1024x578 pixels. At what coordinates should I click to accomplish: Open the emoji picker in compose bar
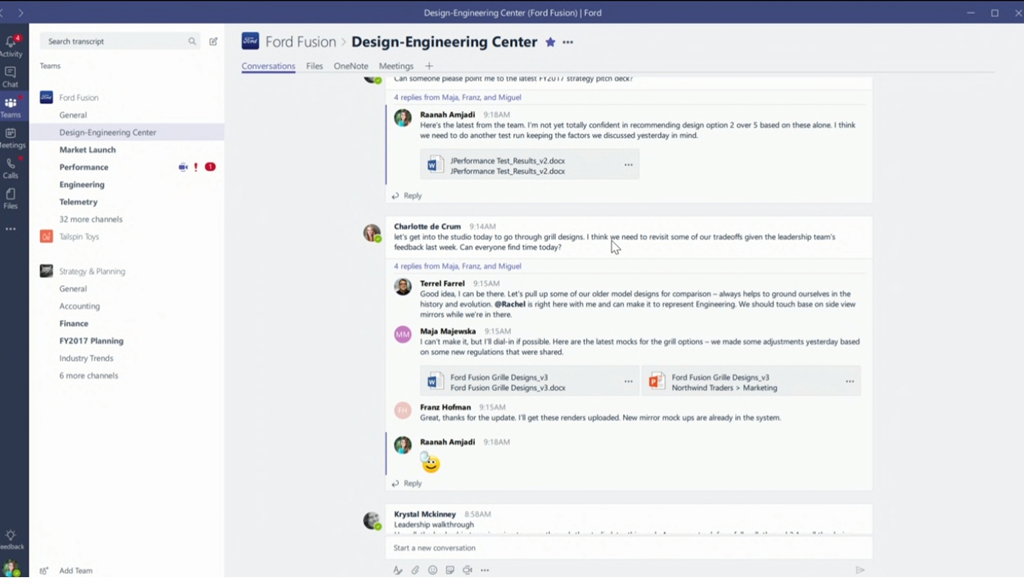433,570
